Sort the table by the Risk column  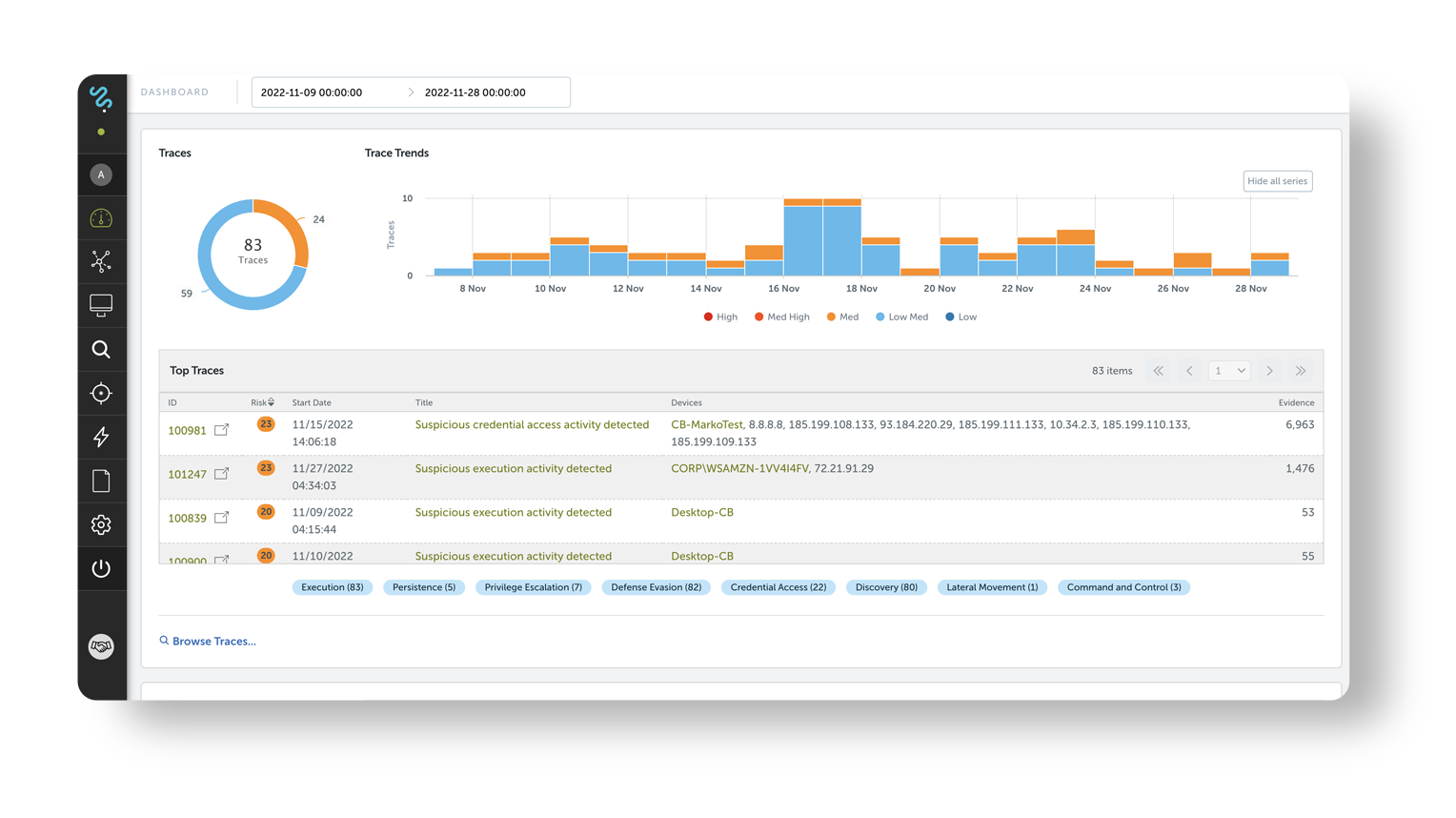(262, 402)
